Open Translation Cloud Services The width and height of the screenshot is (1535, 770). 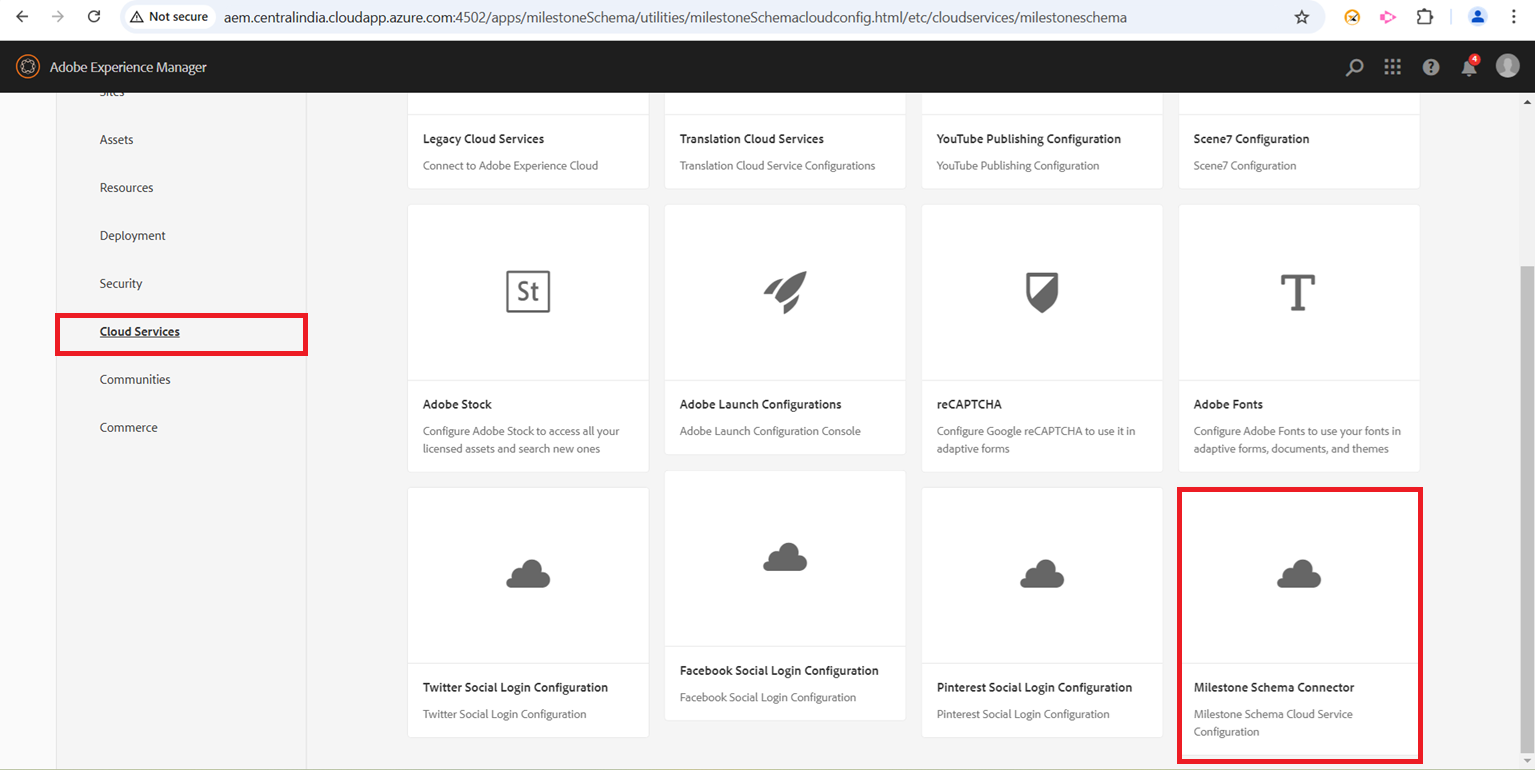(x=751, y=139)
